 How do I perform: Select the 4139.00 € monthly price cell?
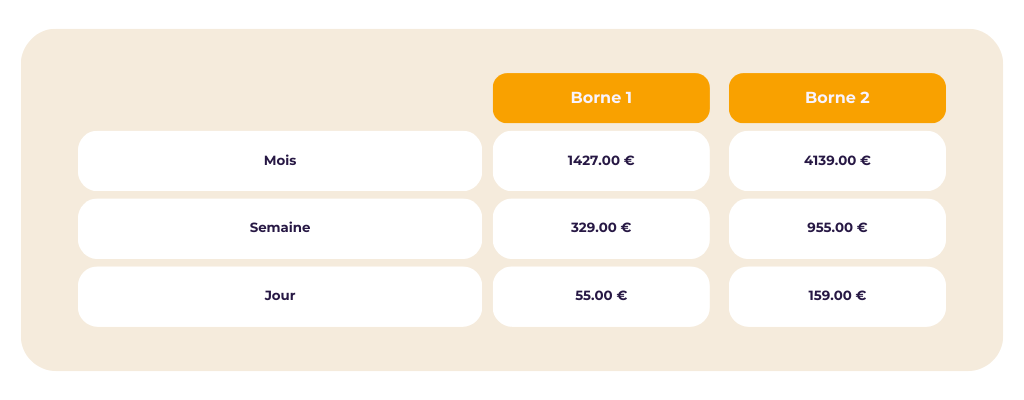pyautogui.click(x=837, y=160)
